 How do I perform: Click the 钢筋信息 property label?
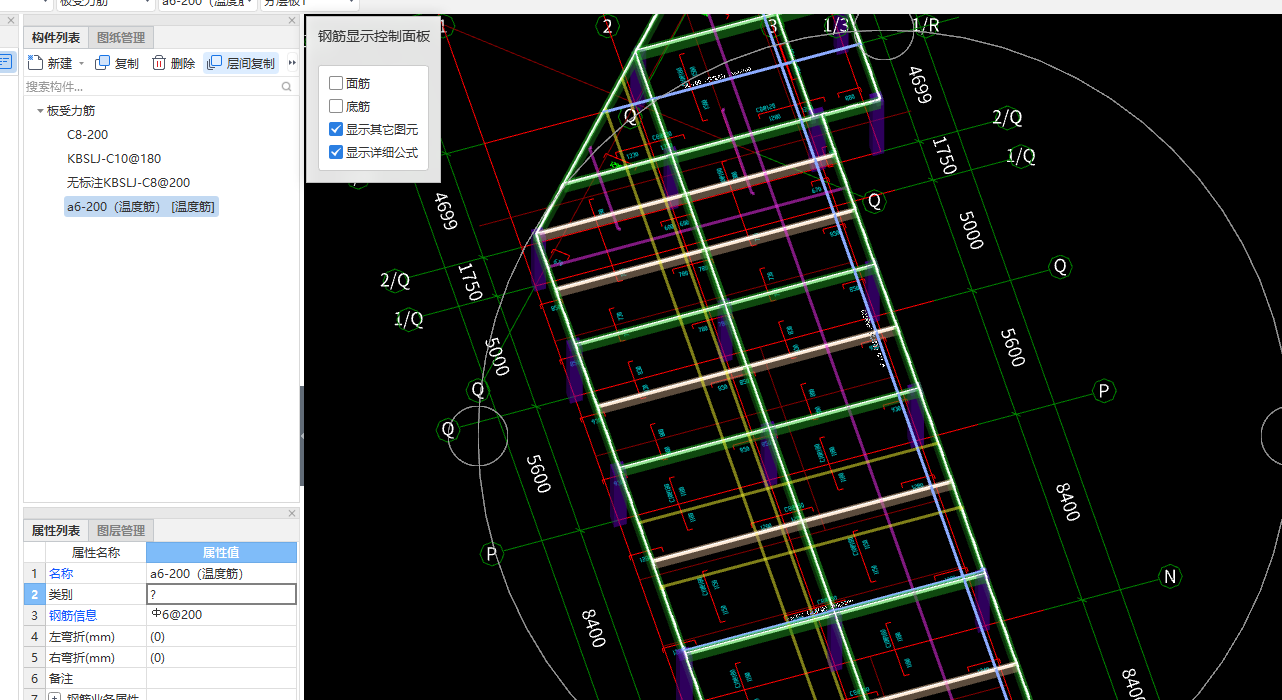click(x=73, y=615)
